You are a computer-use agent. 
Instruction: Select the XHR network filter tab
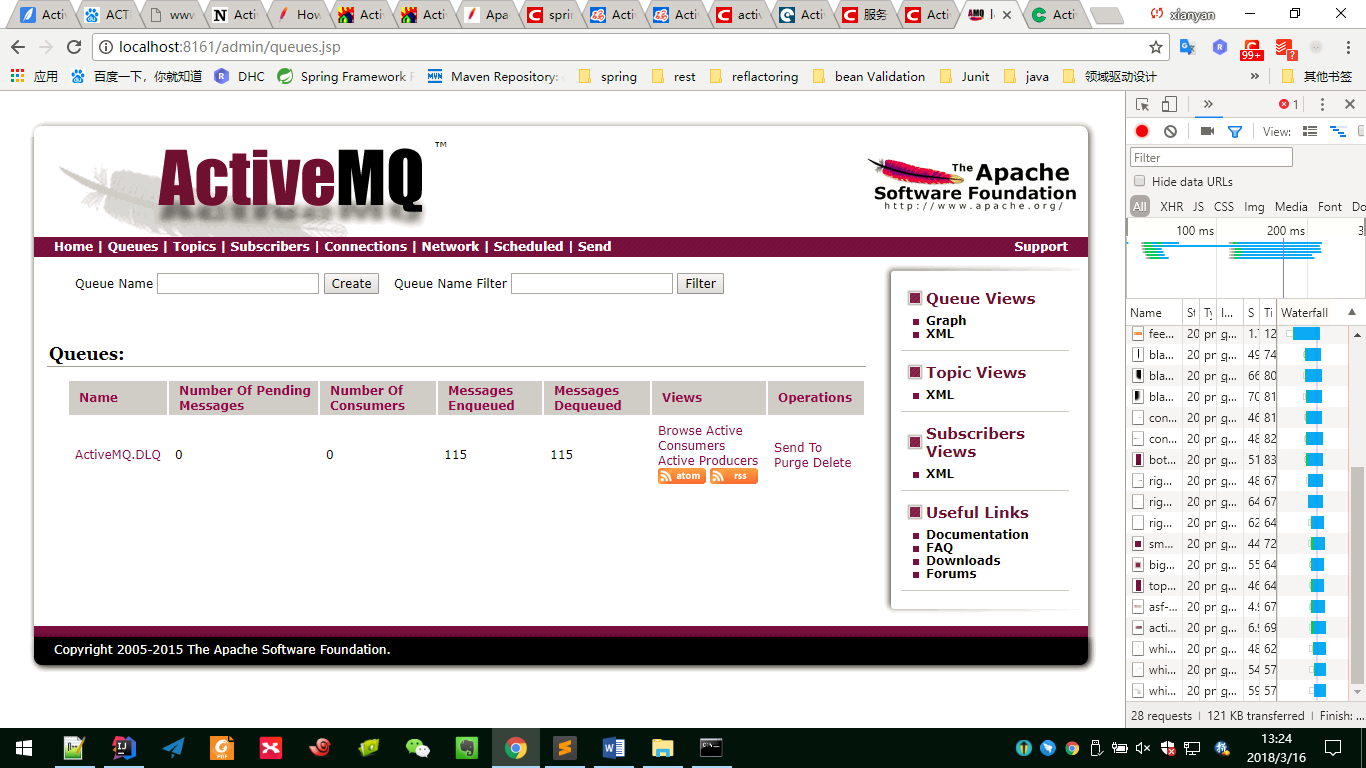(1171, 206)
